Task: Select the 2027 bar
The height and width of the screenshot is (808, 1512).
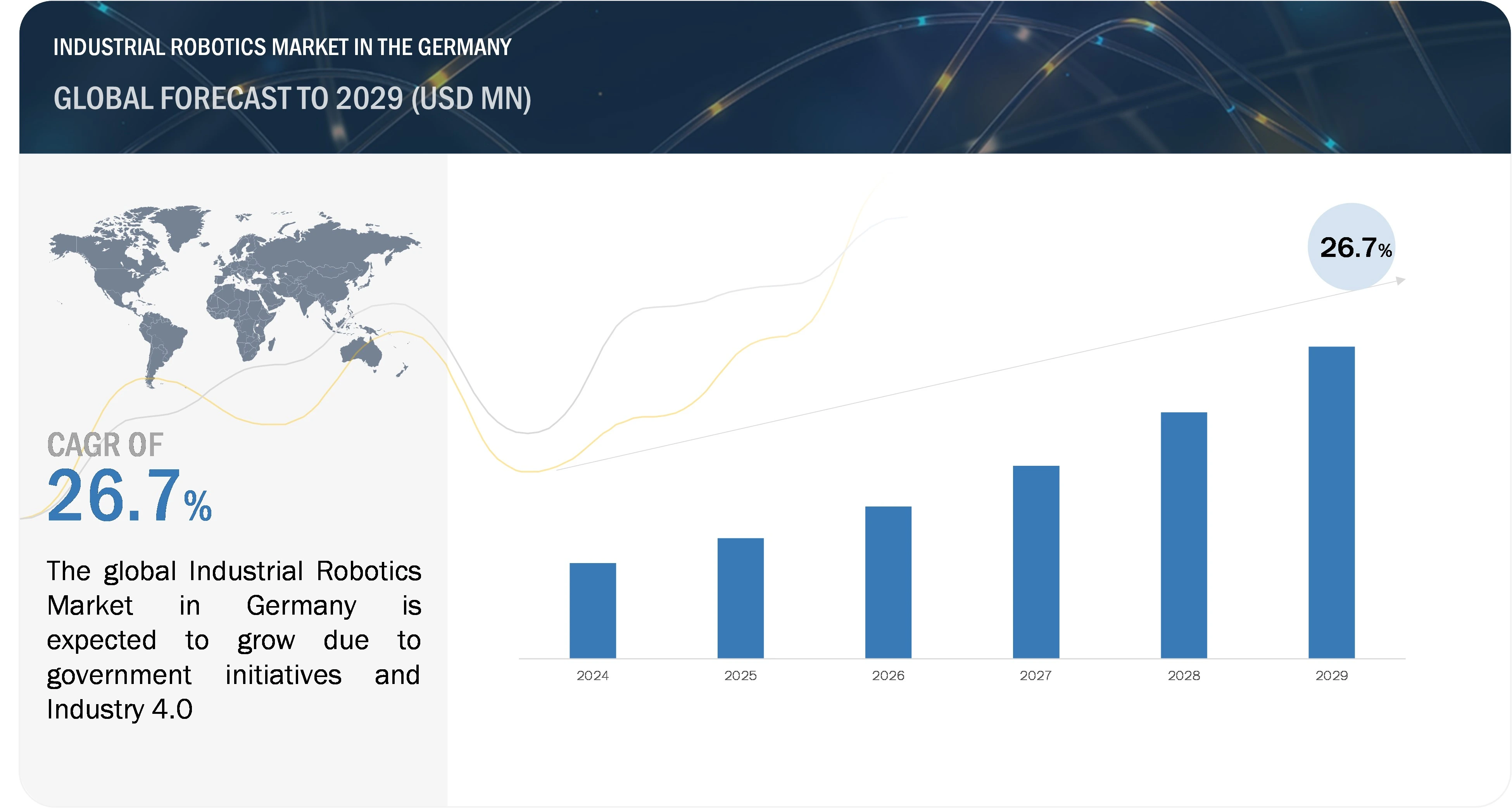Action: (x=1036, y=562)
